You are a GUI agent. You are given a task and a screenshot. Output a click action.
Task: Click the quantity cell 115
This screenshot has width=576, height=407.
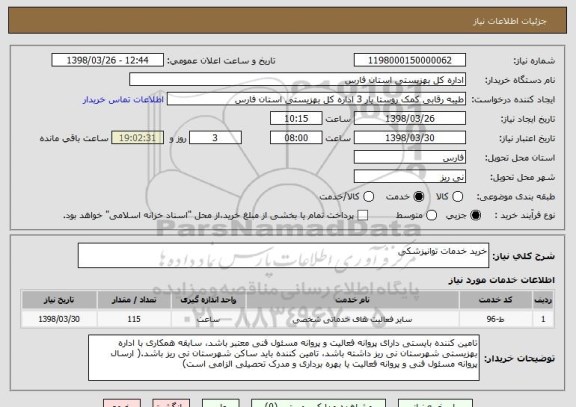(134, 319)
